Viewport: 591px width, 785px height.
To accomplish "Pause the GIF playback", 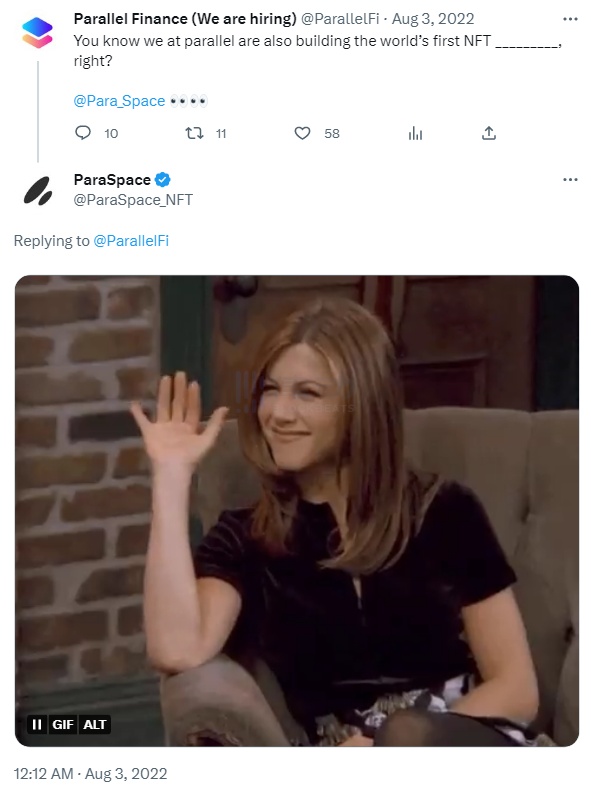I will (37, 724).
